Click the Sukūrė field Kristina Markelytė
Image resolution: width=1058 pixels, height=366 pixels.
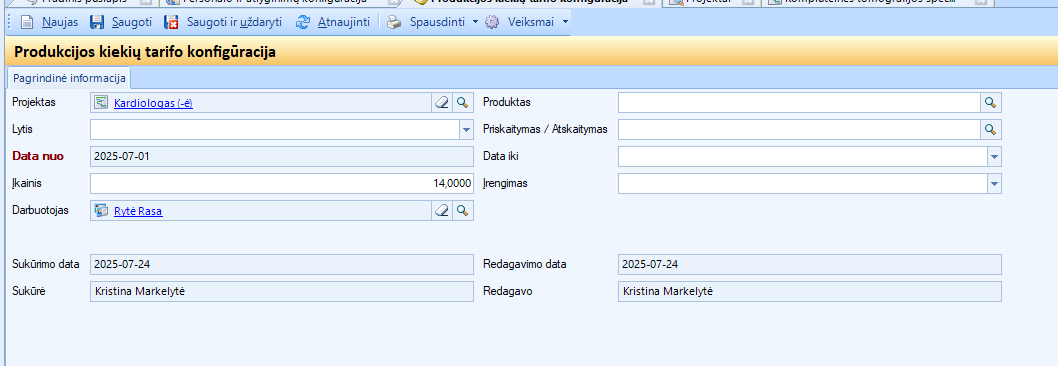[x=282, y=291]
